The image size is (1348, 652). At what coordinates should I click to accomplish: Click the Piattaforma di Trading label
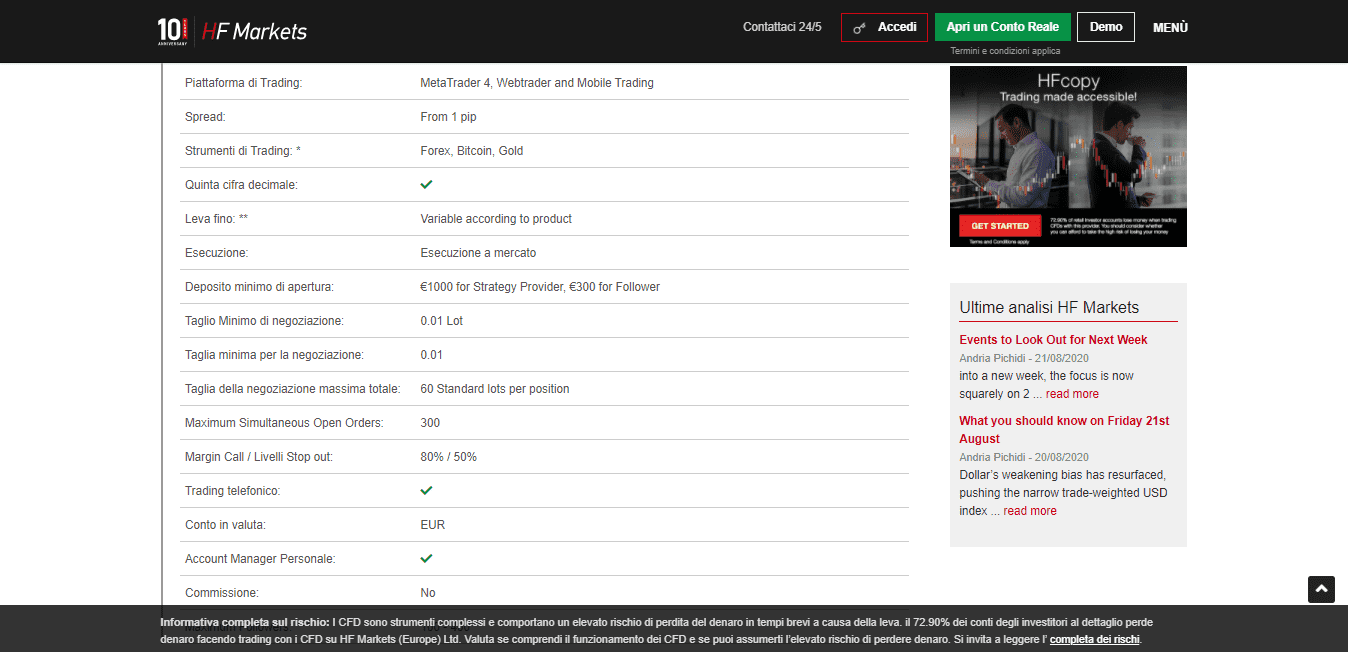(x=243, y=83)
